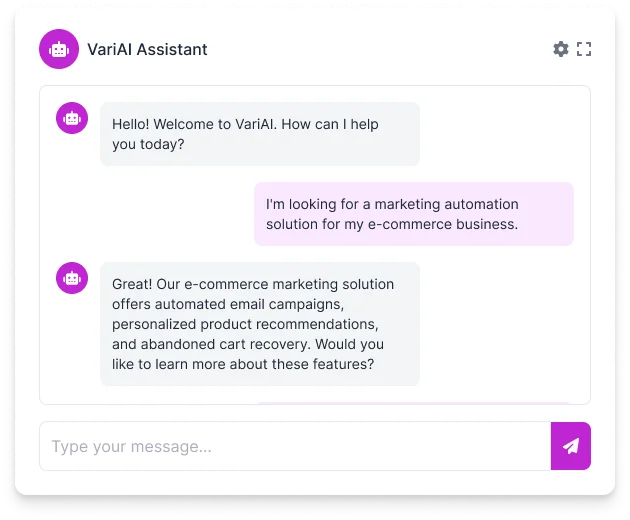Viewport: 630px width, 520px height.
Task: Click the bot avatar beside the e-commerce reply
Action: 71,278
